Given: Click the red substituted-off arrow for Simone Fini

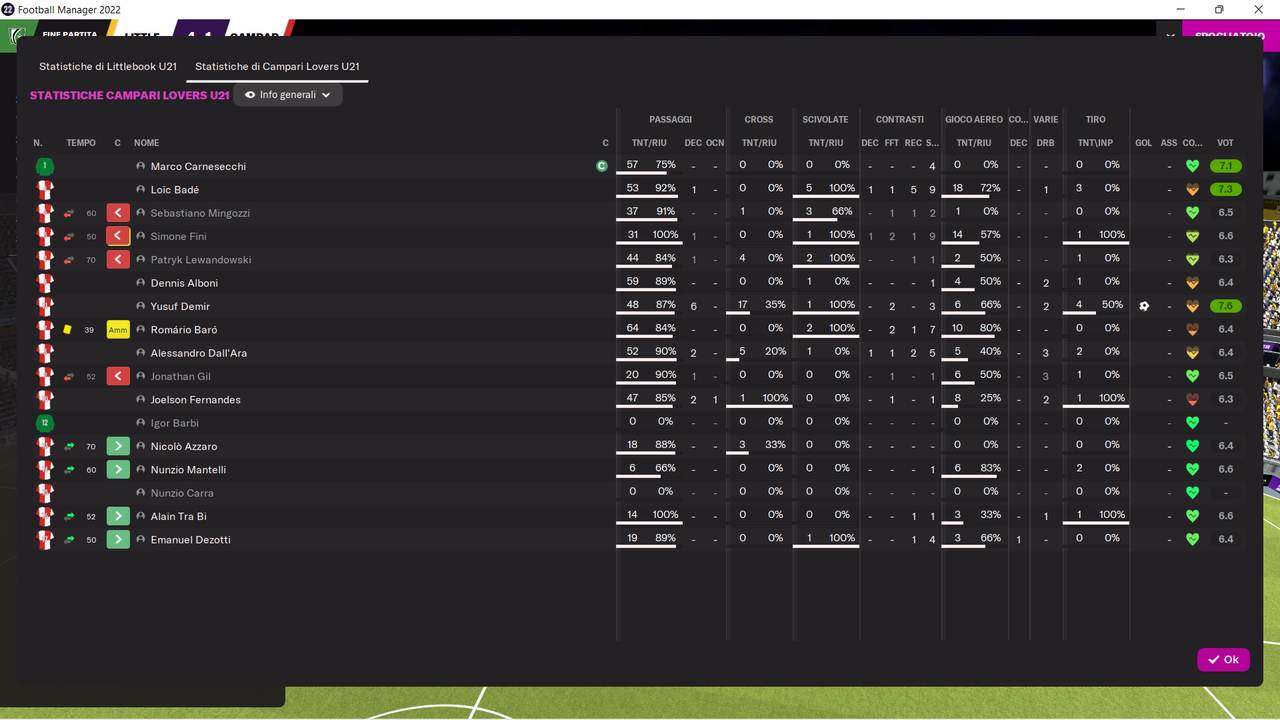Looking at the screenshot, I should point(118,236).
